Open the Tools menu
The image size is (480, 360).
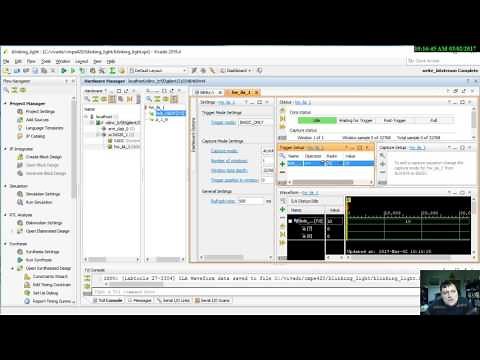pos(46,61)
